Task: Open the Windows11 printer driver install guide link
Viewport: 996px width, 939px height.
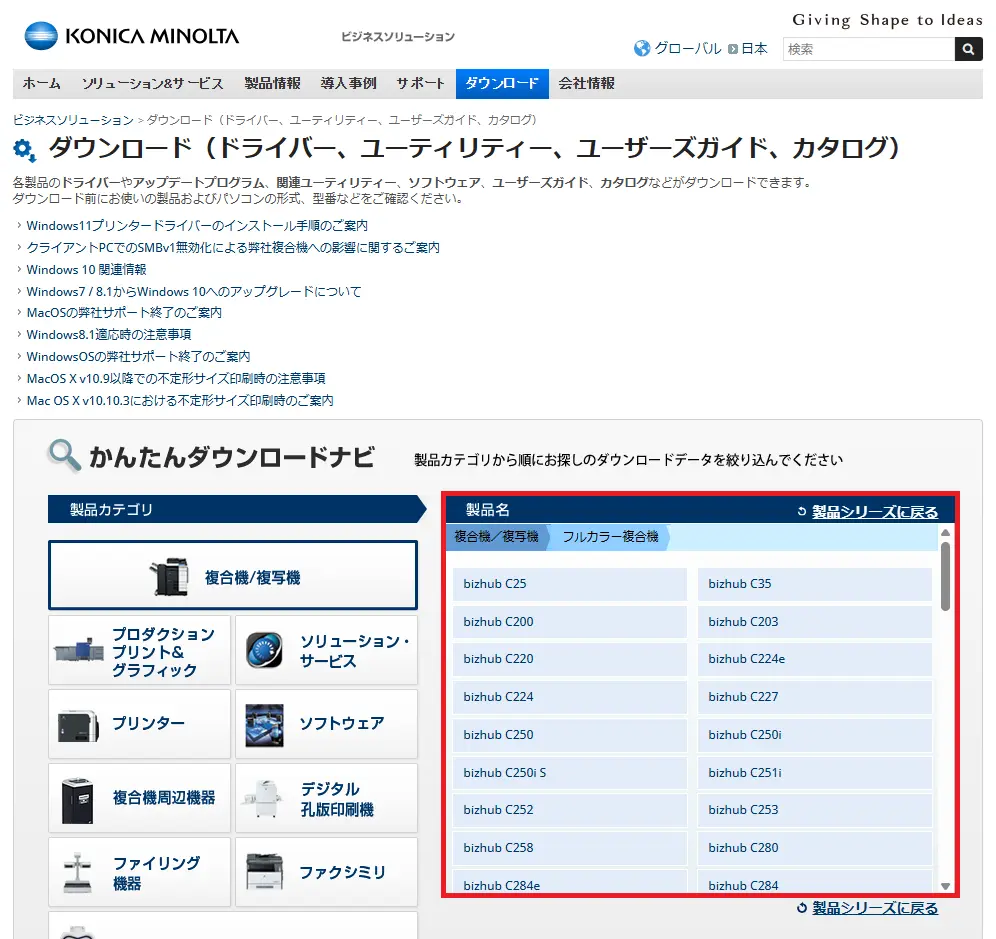Action: coord(197,226)
